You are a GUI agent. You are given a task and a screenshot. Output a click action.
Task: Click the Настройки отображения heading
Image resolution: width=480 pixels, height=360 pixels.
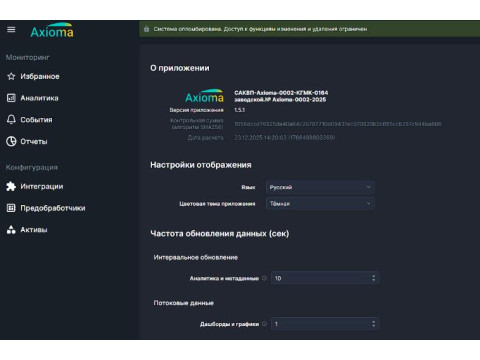click(x=201, y=165)
